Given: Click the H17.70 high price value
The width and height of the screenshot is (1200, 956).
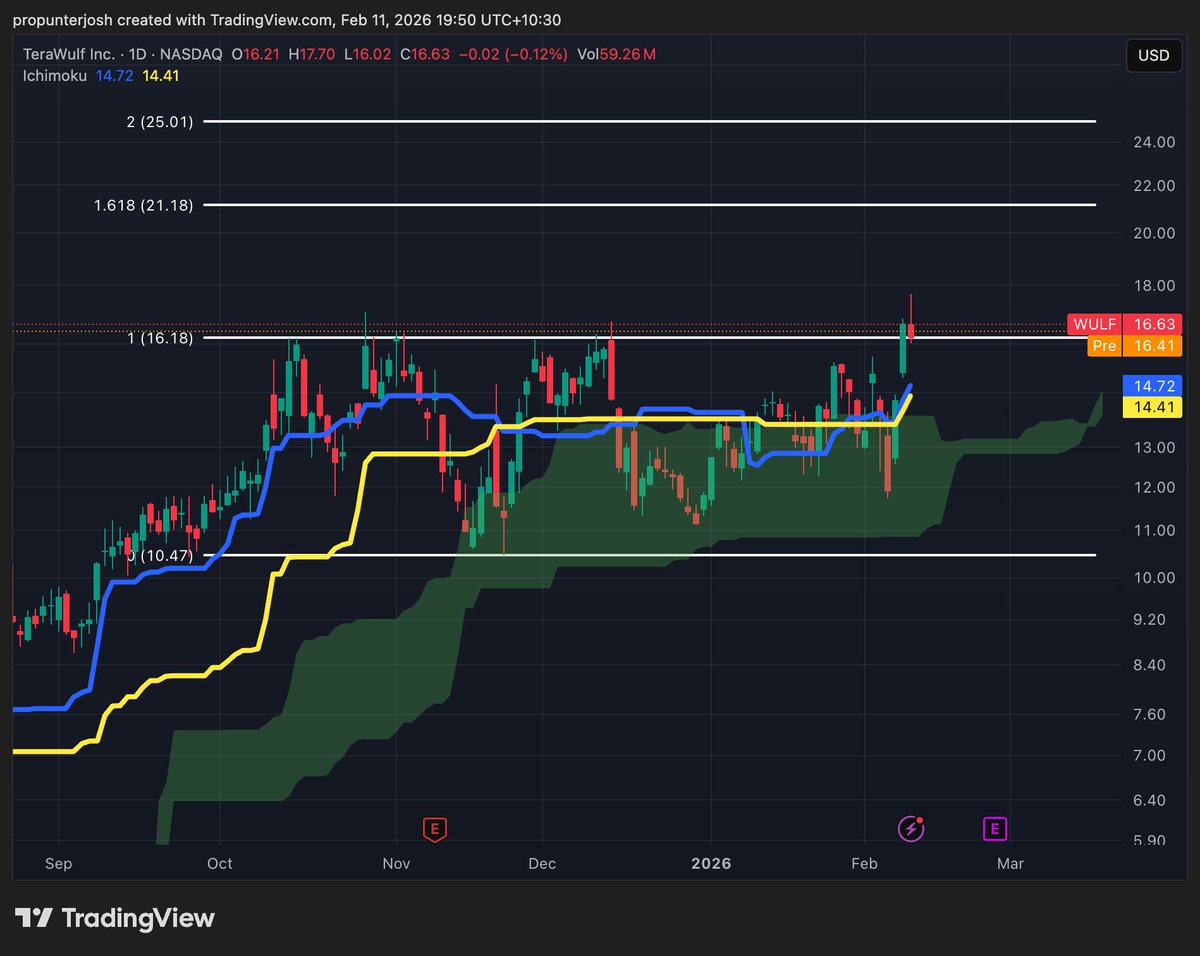Looking at the screenshot, I should tap(312, 54).
